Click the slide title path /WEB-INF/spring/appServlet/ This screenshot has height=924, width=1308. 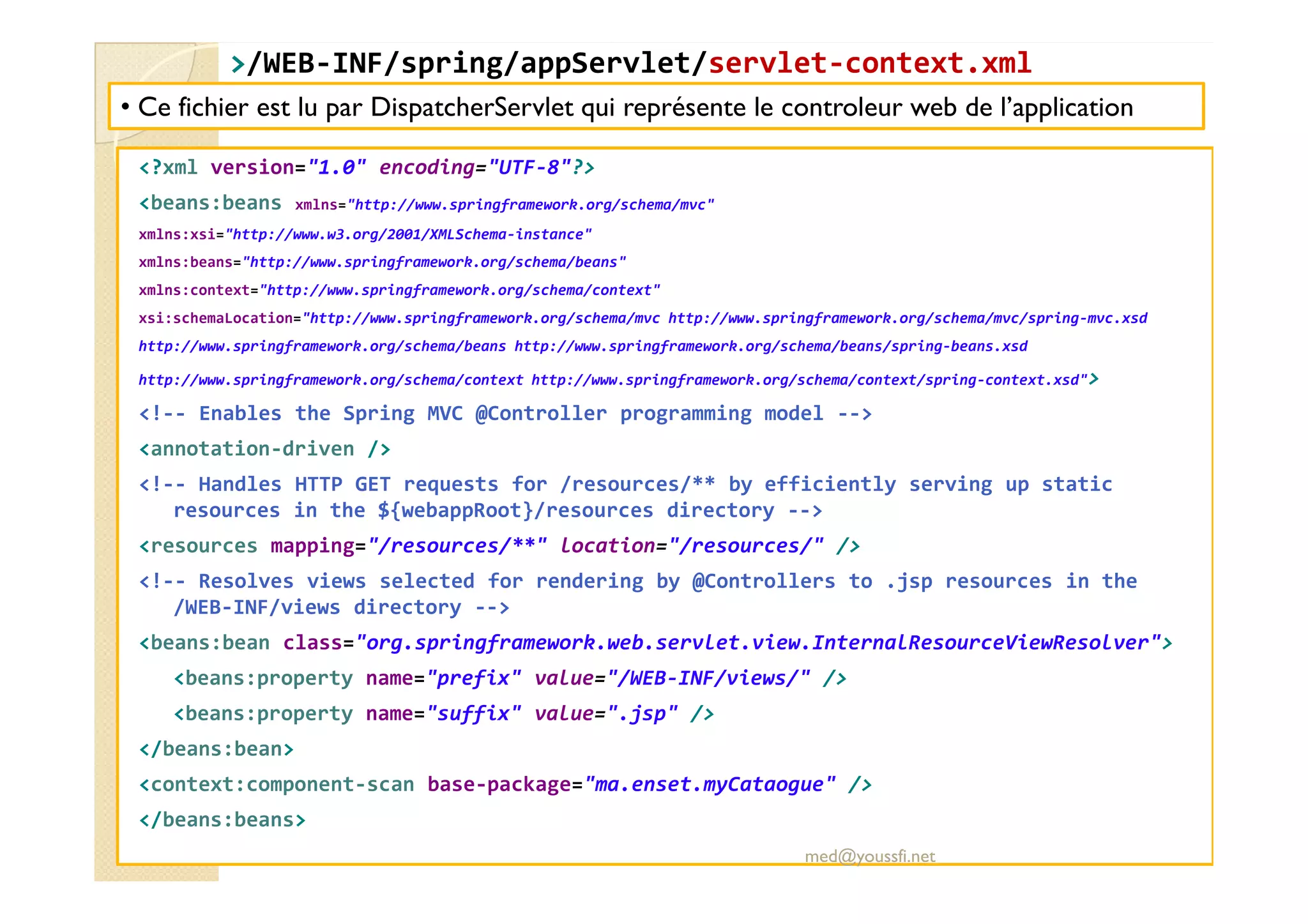[x=477, y=63]
